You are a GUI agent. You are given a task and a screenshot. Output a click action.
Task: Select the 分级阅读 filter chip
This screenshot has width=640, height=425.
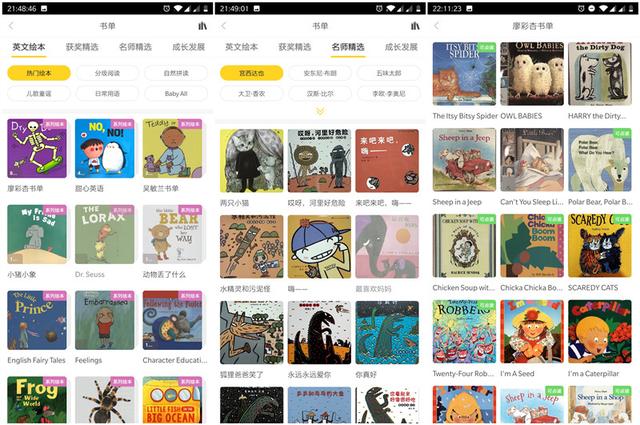107,73
